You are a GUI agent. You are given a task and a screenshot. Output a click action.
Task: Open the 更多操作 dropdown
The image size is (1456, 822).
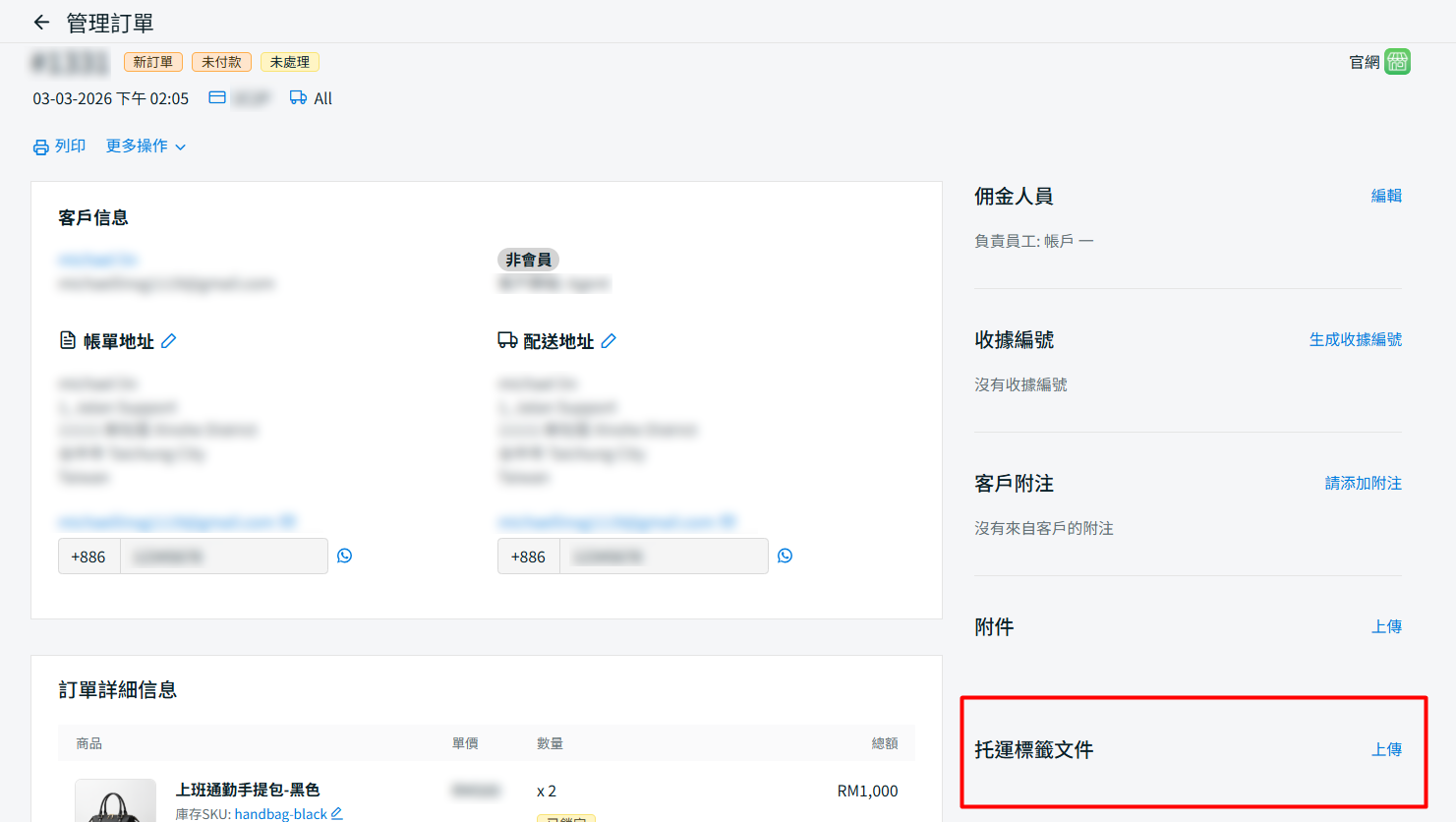click(x=146, y=147)
